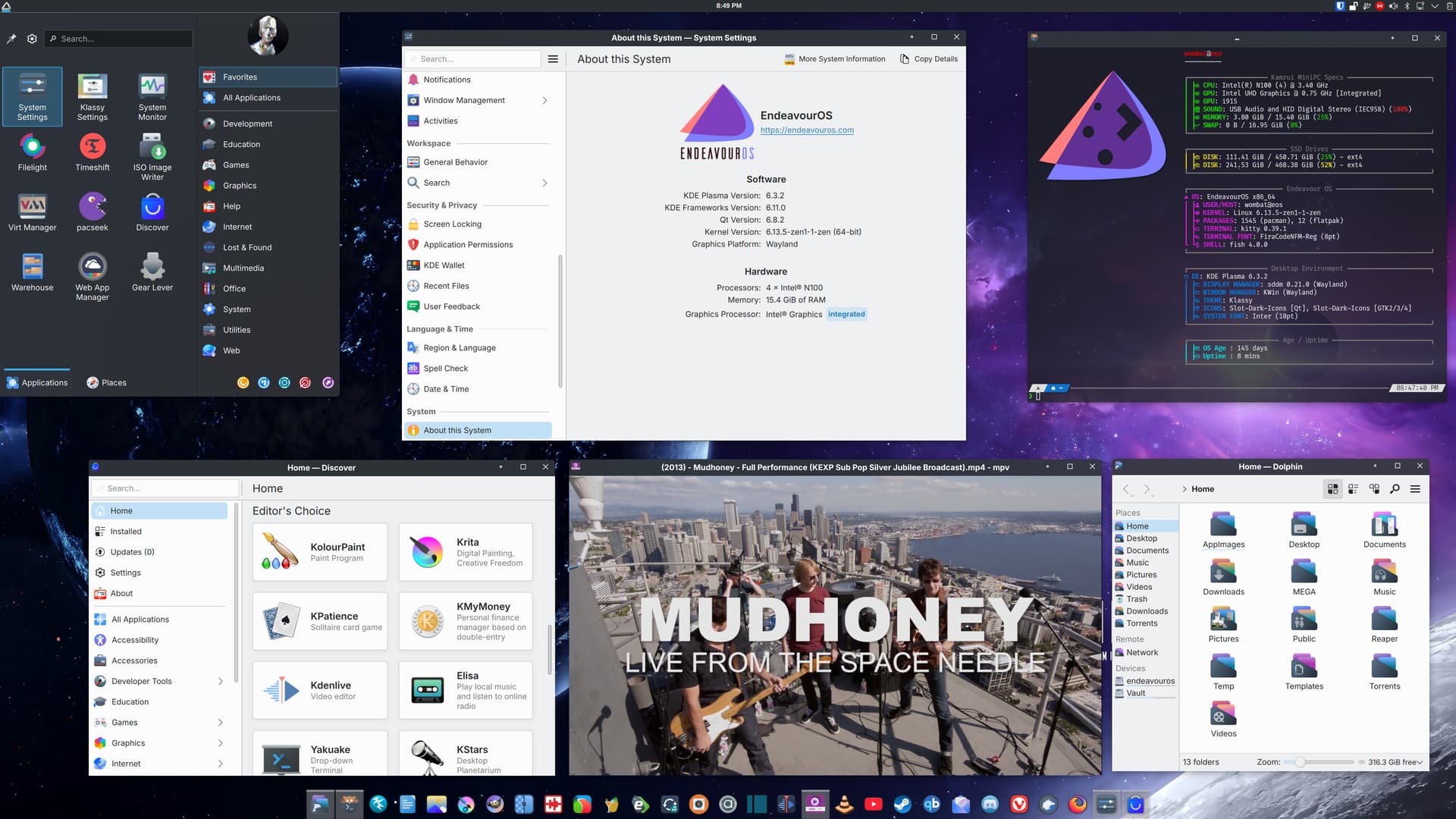This screenshot has width=1456, height=819.
Task: Open KDE Wallet settings
Action: (478, 265)
